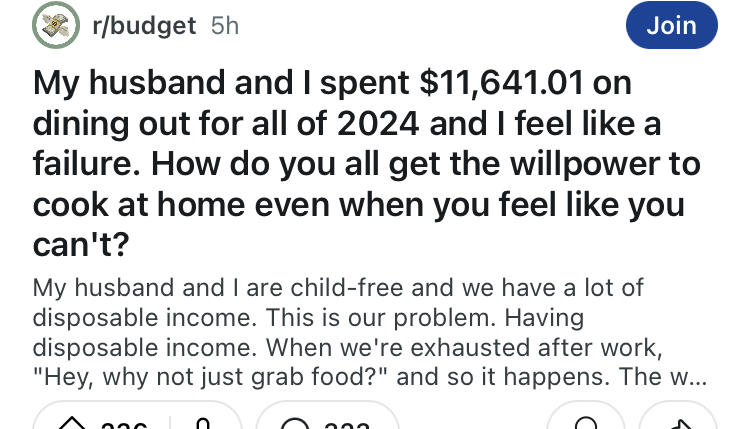Image resolution: width=750 pixels, height=429 pixels.
Task: Click the body preview starting "My husband and I are child-free"
Action: point(338,289)
